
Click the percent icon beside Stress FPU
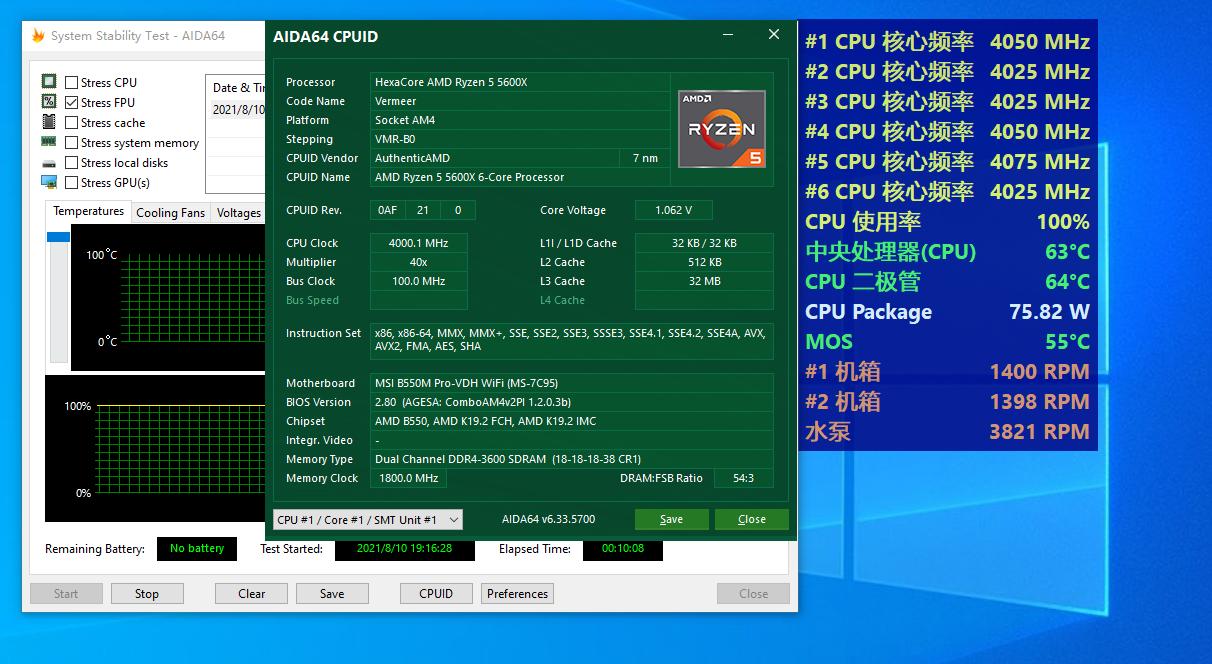click(x=49, y=102)
